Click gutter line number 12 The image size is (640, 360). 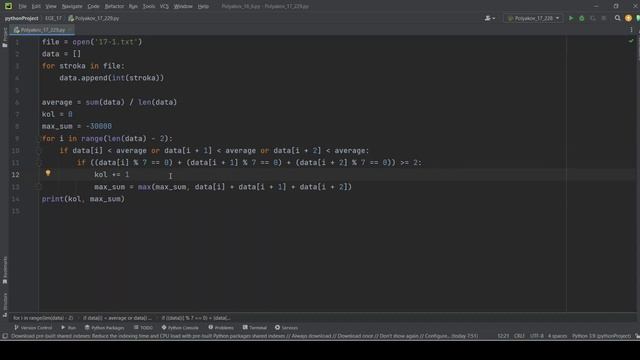click(16, 175)
